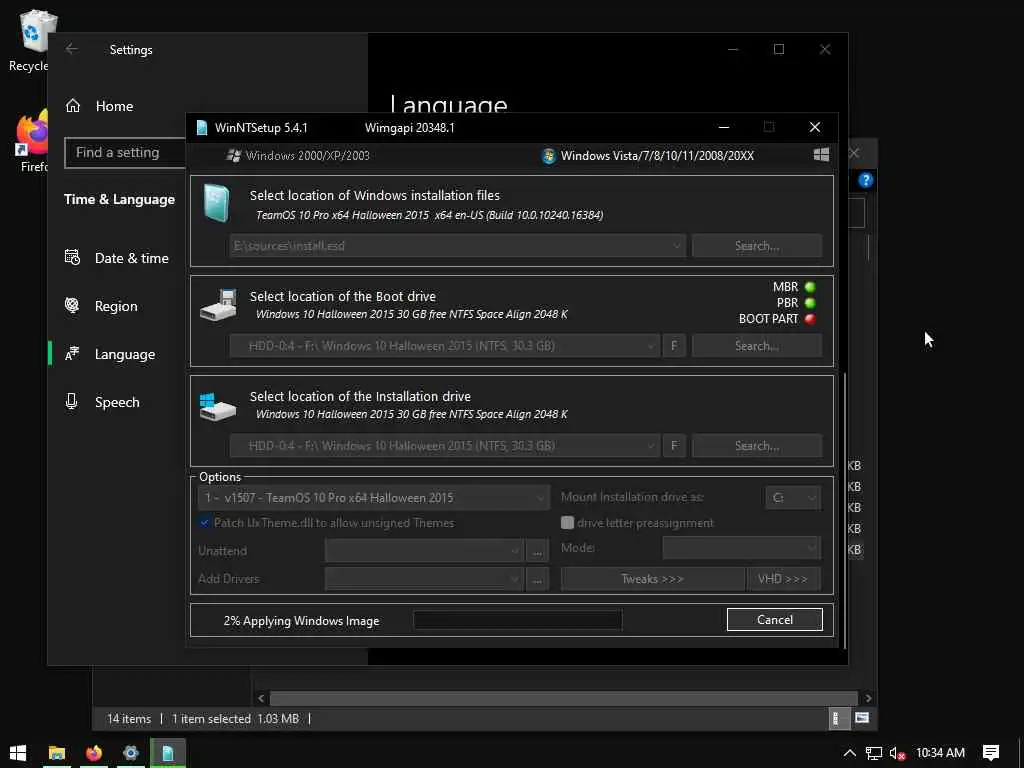Viewport: 1024px width, 768px height.
Task: Open the Unattend dropdown
Action: tap(424, 551)
